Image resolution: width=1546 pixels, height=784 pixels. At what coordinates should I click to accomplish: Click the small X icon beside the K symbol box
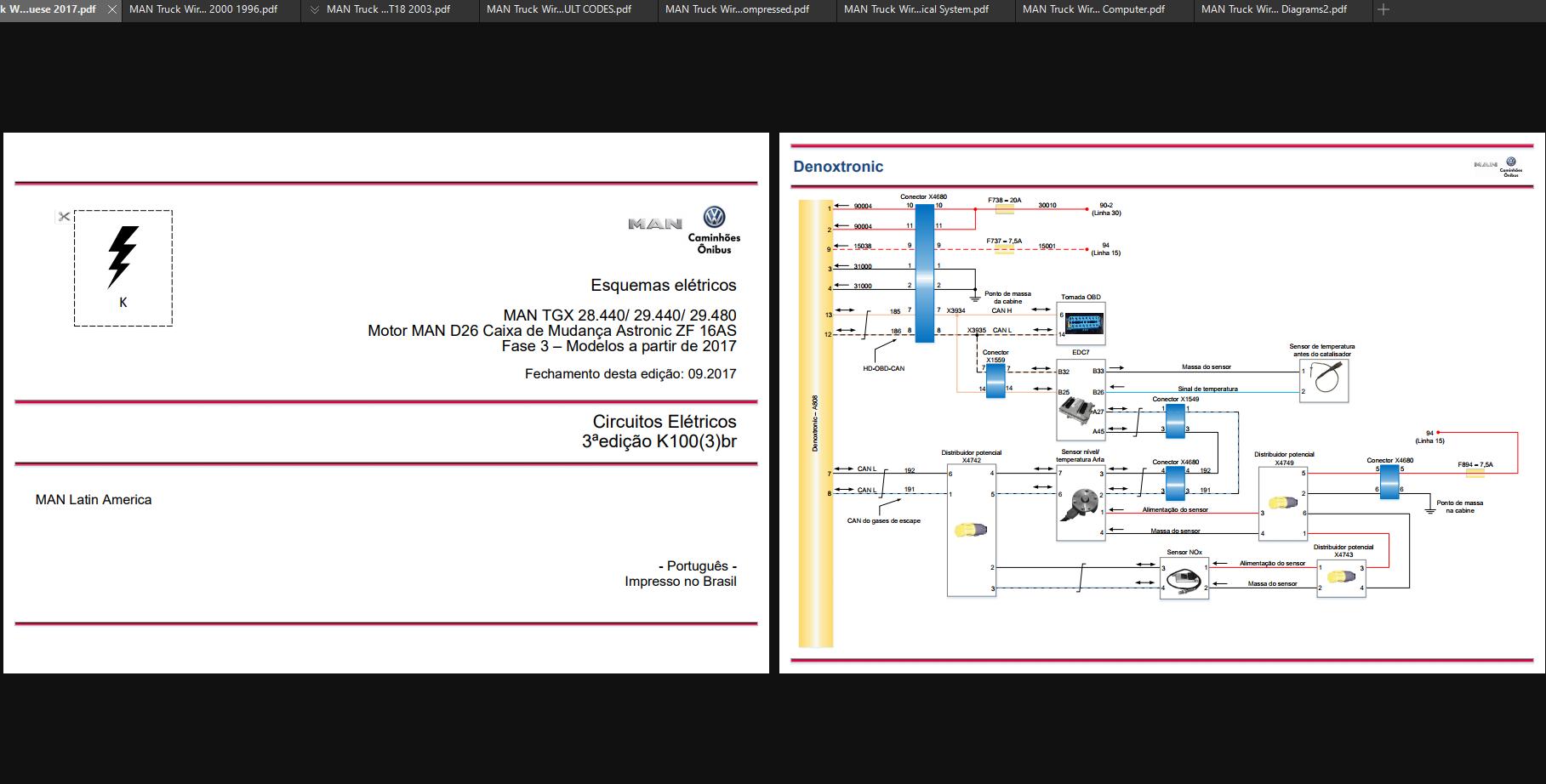point(64,216)
